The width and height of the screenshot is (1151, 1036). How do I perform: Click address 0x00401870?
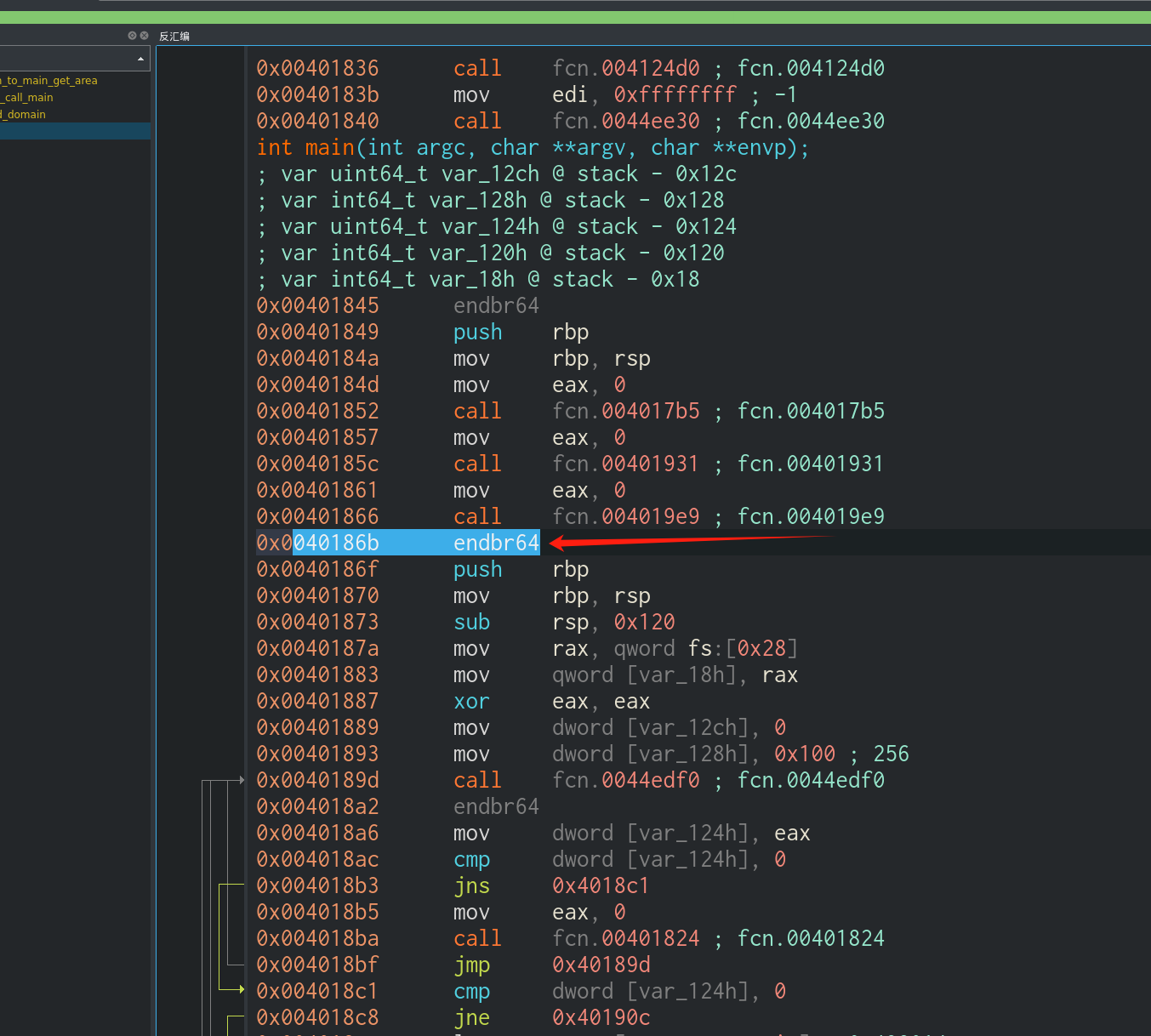click(x=318, y=595)
